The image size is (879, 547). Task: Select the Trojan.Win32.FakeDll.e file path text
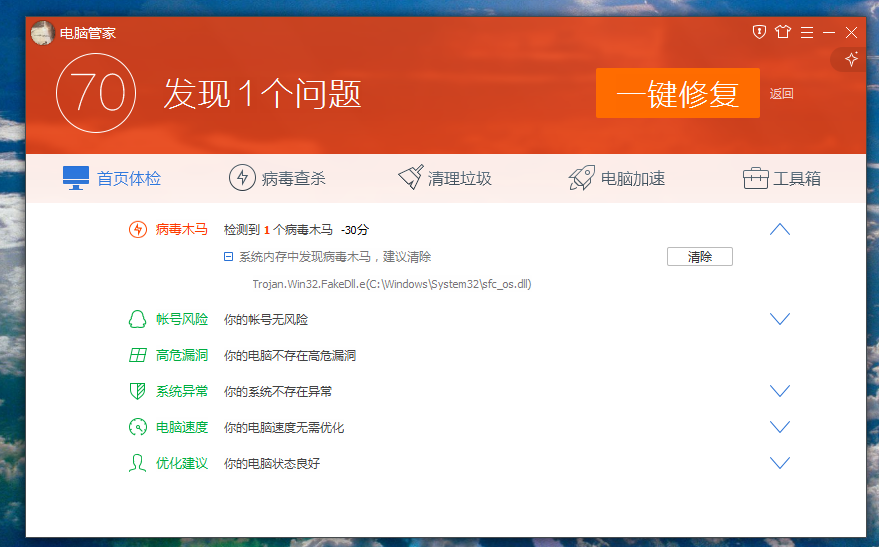(392, 284)
